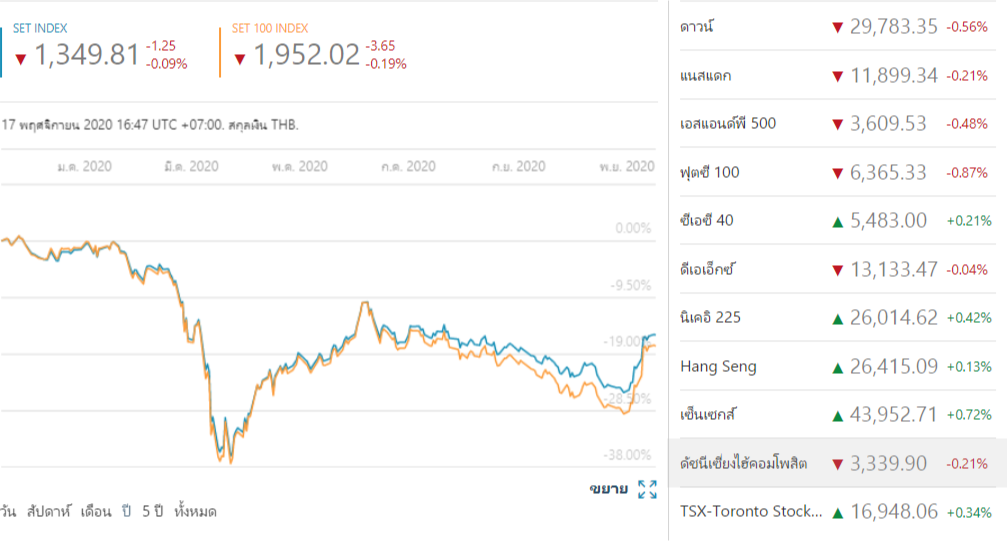Select the สัปดาห์ (week) time range
This screenshot has height=541, width=1007.
click(x=49, y=511)
